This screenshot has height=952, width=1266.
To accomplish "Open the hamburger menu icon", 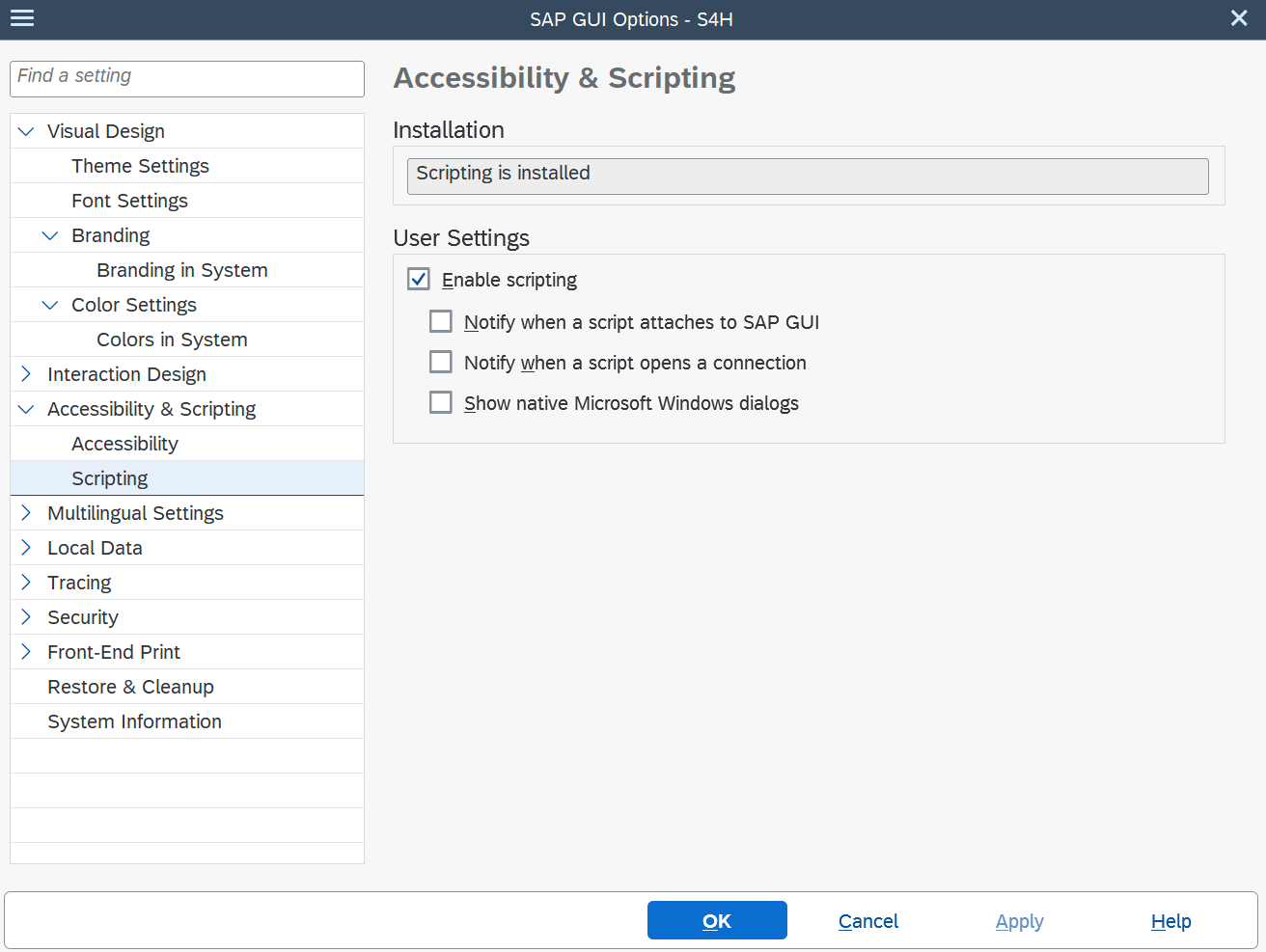I will point(22,18).
